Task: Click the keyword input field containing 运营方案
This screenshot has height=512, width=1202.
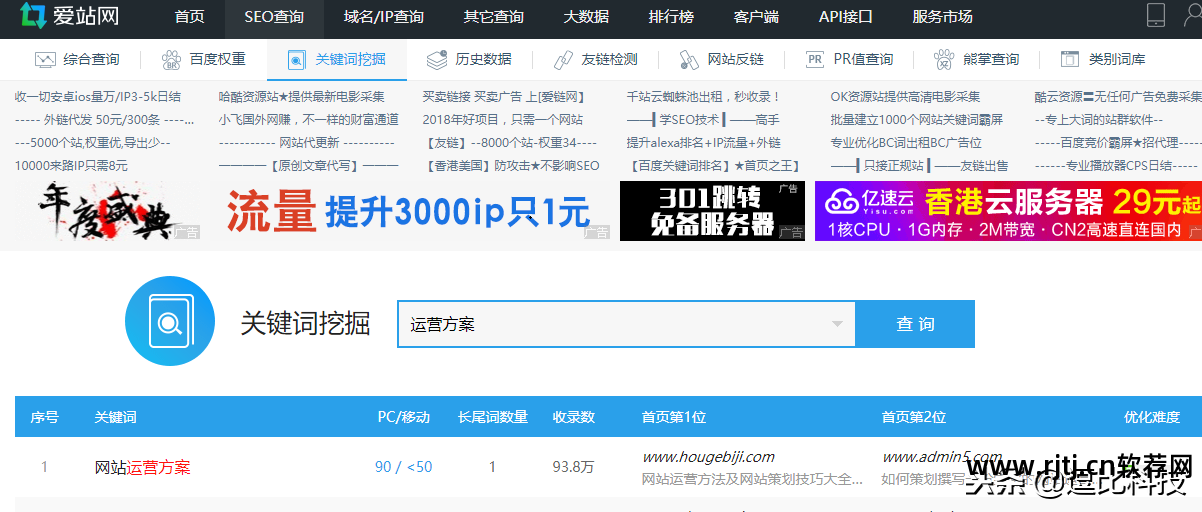Action: tap(626, 324)
